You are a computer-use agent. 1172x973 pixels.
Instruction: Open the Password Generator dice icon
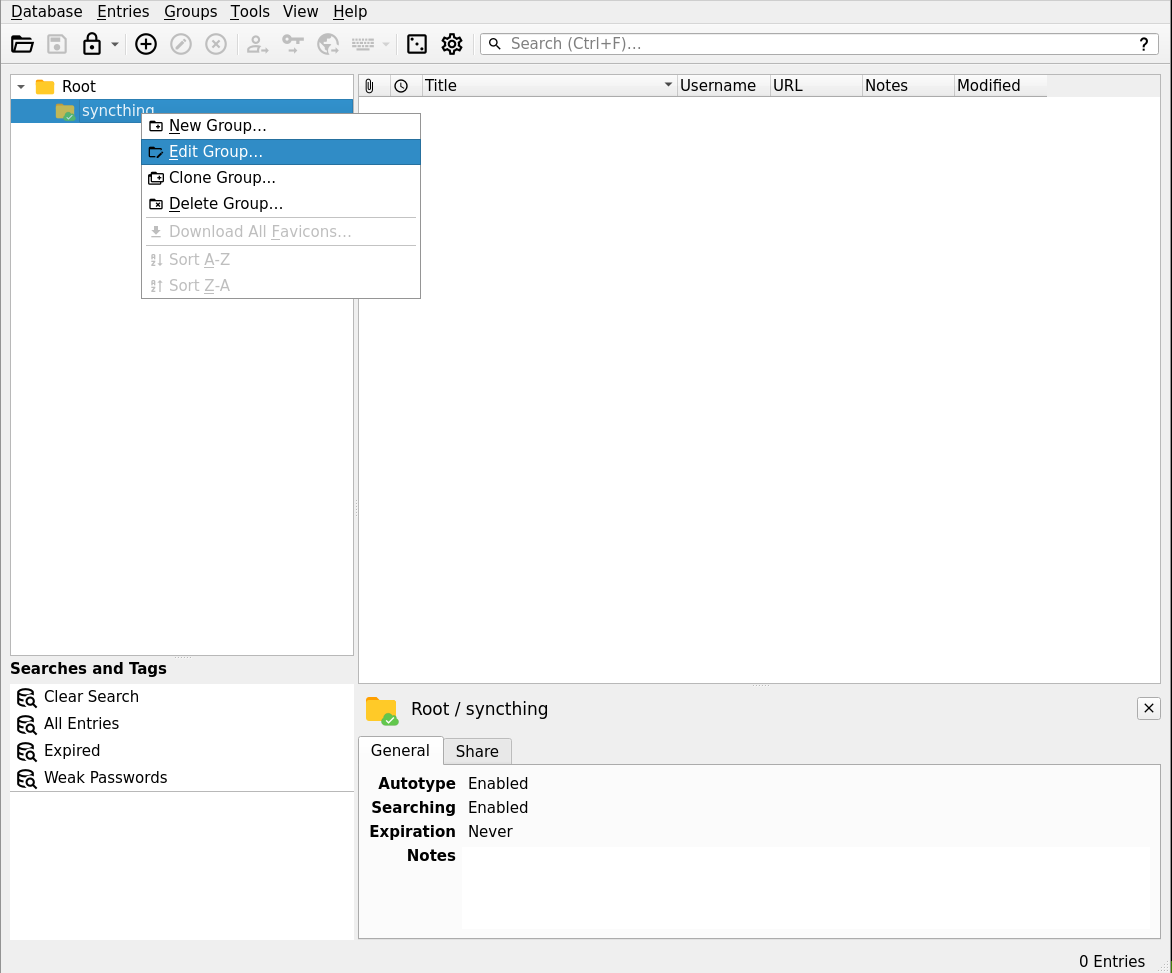(x=417, y=44)
